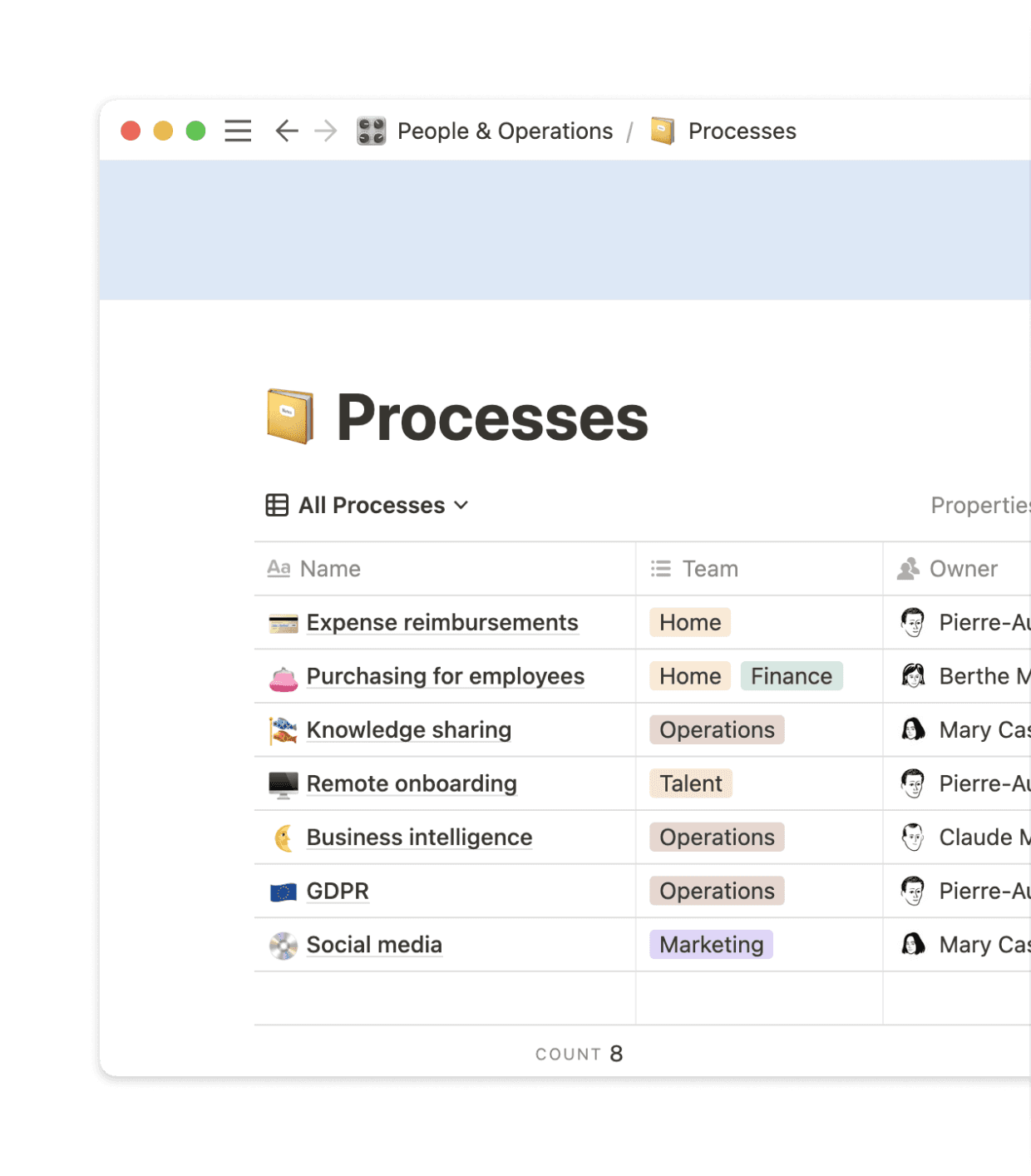The image size is (1031, 1176).
Task: Click the CD emoji beside Social media
Action: pyautogui.click(x=283, y=944)
